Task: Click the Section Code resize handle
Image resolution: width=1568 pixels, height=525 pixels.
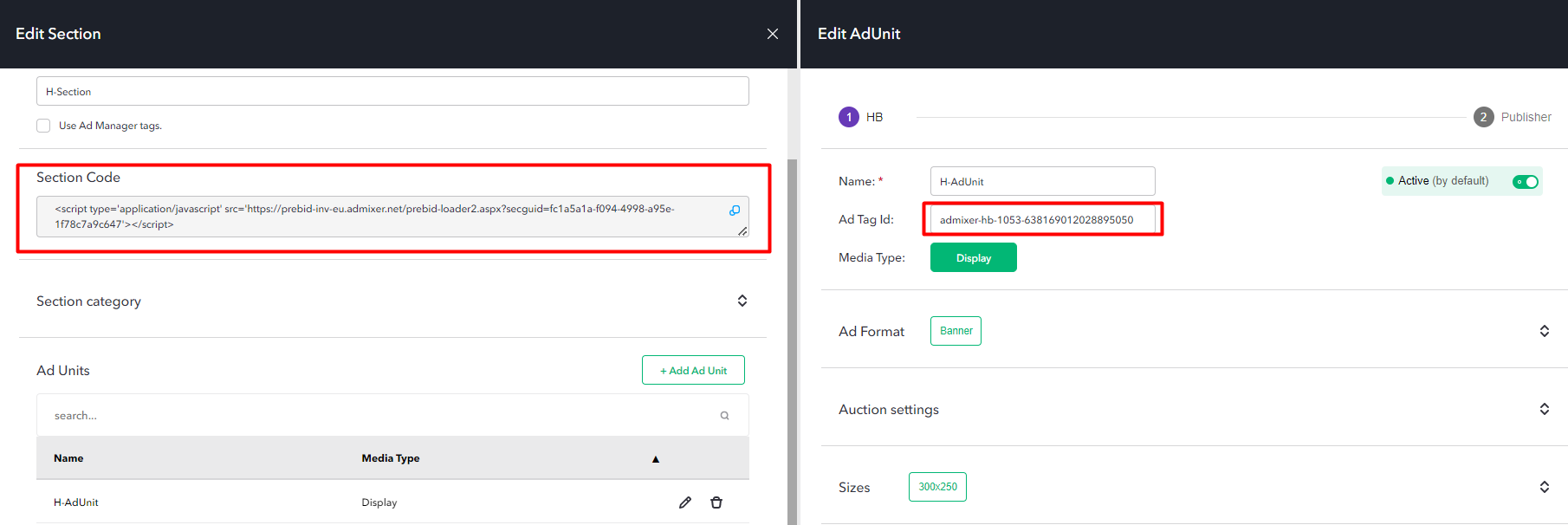Action: click(742, 231)
